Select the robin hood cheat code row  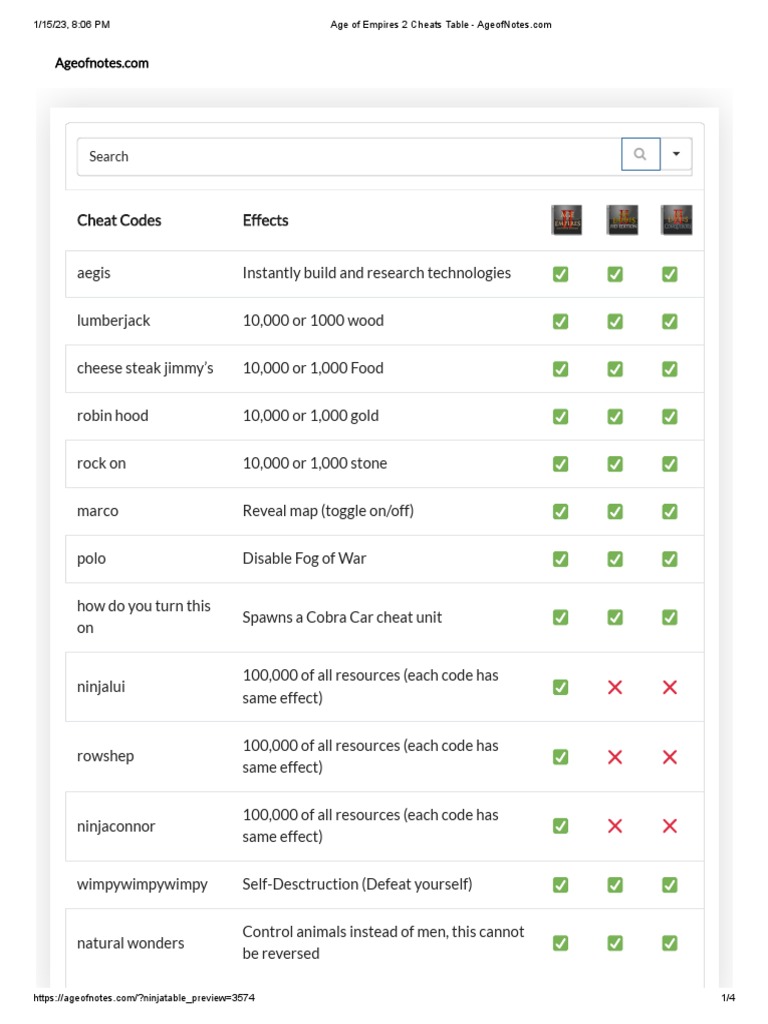[x=113, y=416]
